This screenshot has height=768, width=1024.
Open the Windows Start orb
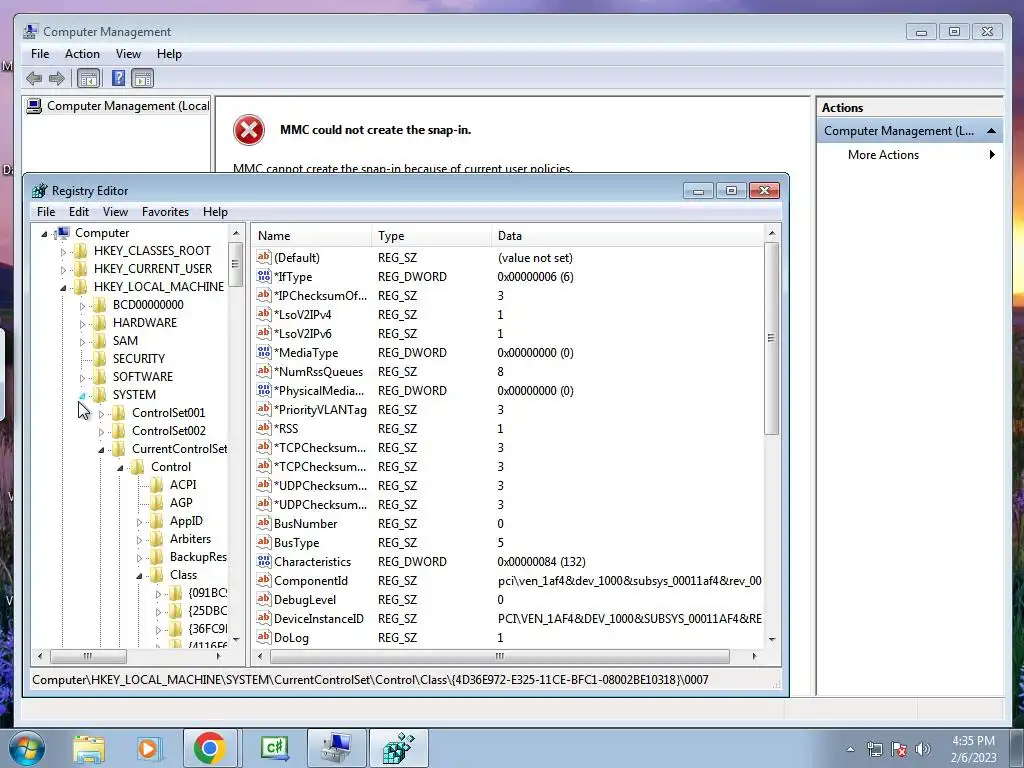(26, 748)
